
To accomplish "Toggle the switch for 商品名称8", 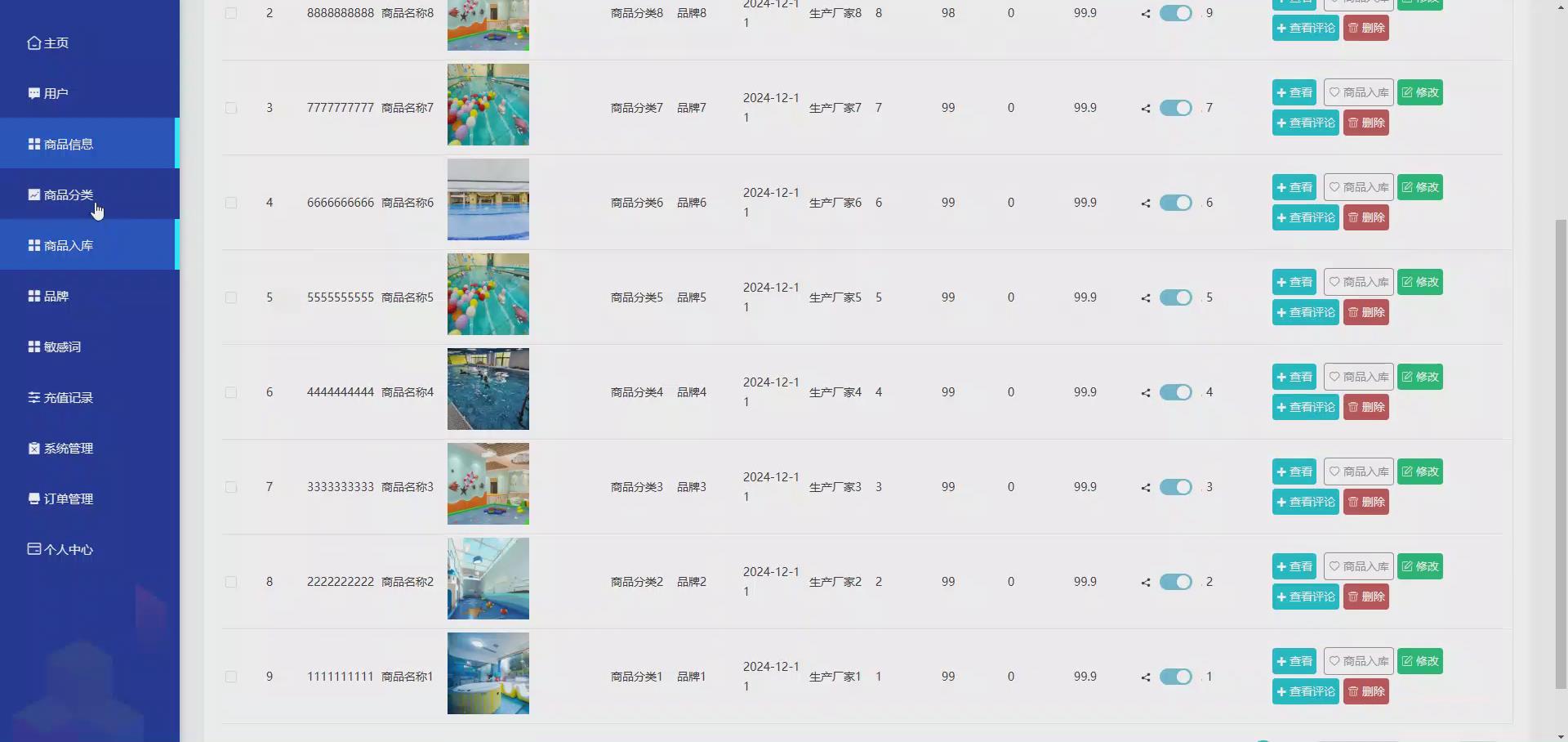I will [x=1176, y=13].
